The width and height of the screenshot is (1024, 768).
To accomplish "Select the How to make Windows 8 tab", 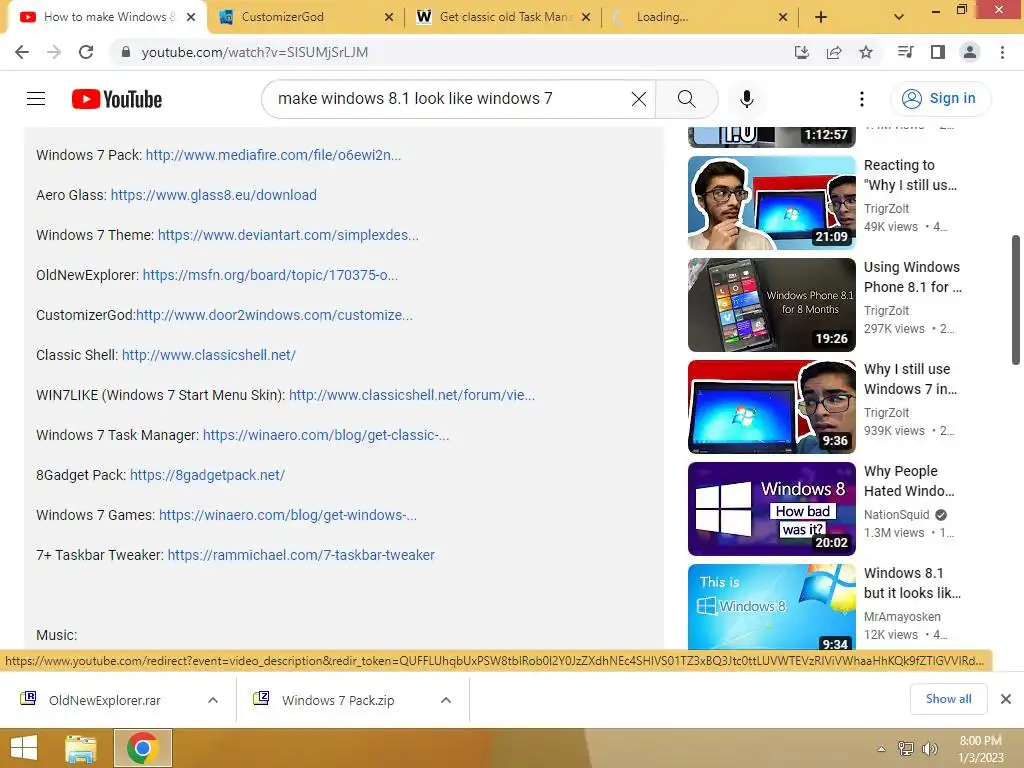I will click(108, 17).
